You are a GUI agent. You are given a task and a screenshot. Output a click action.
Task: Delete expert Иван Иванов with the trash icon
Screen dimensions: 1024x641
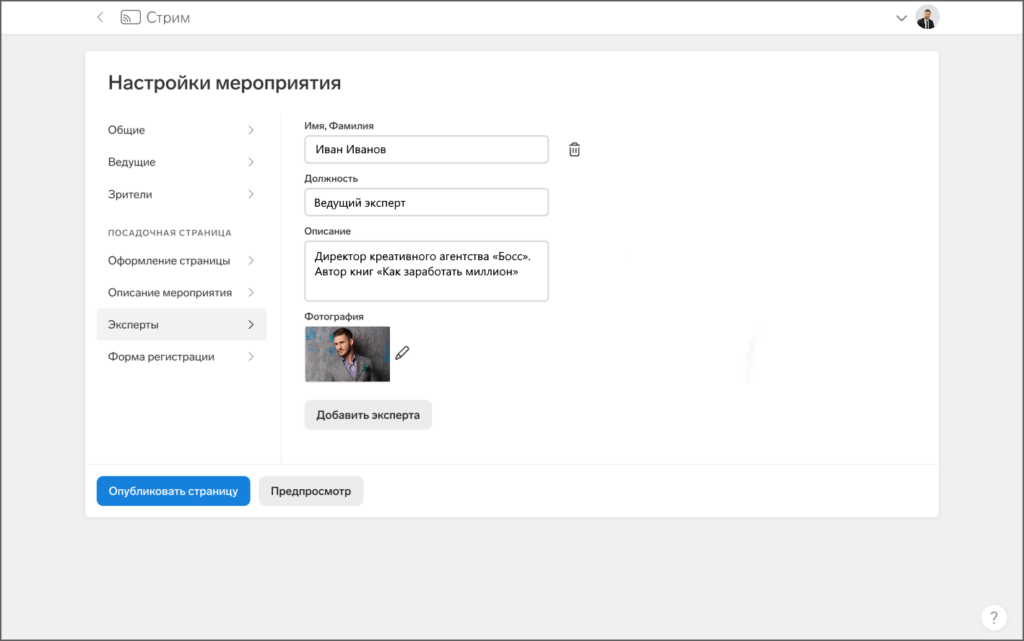tap(574, 149)
